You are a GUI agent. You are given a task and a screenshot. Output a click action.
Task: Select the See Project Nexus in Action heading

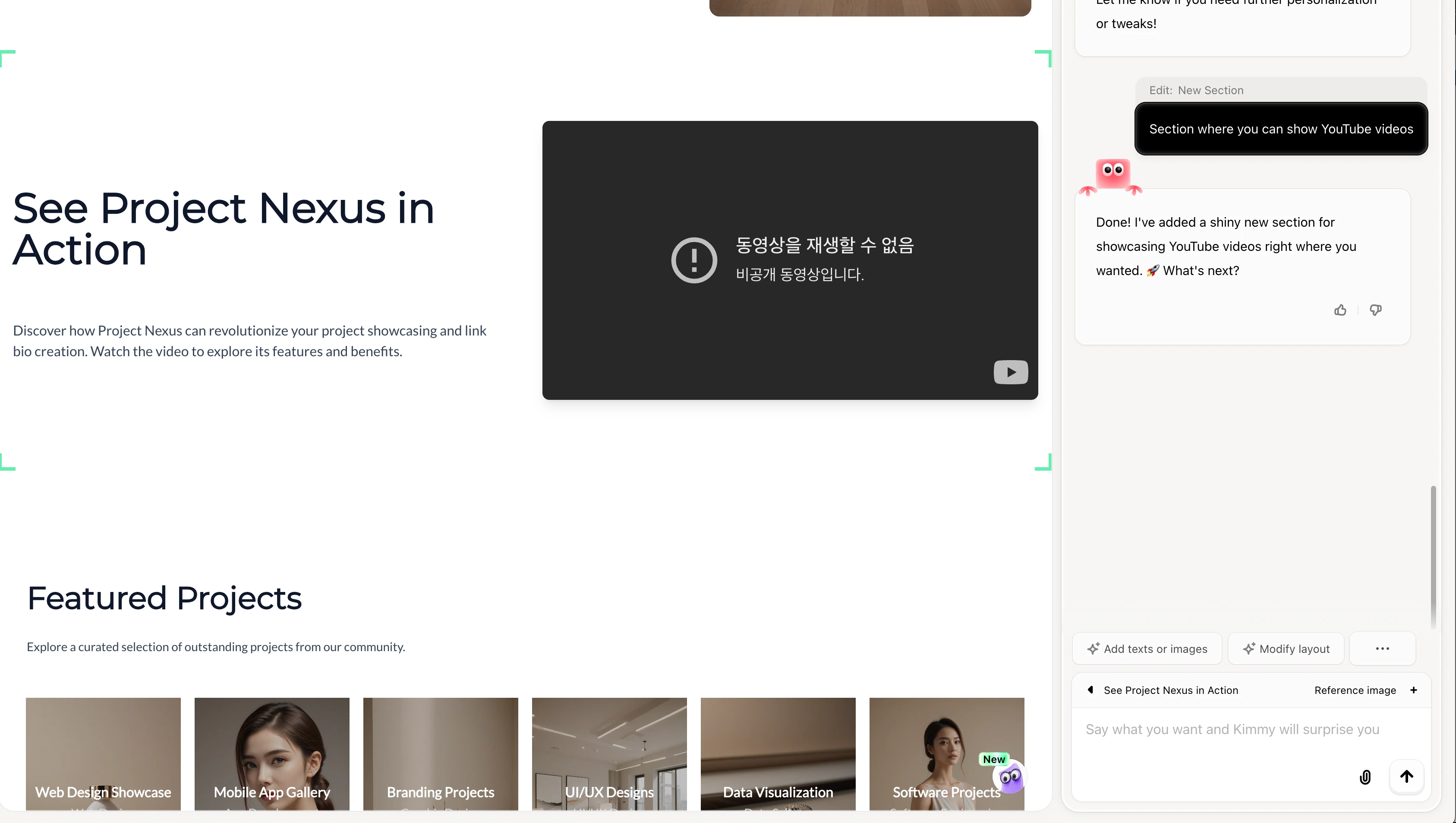(223, 228)
